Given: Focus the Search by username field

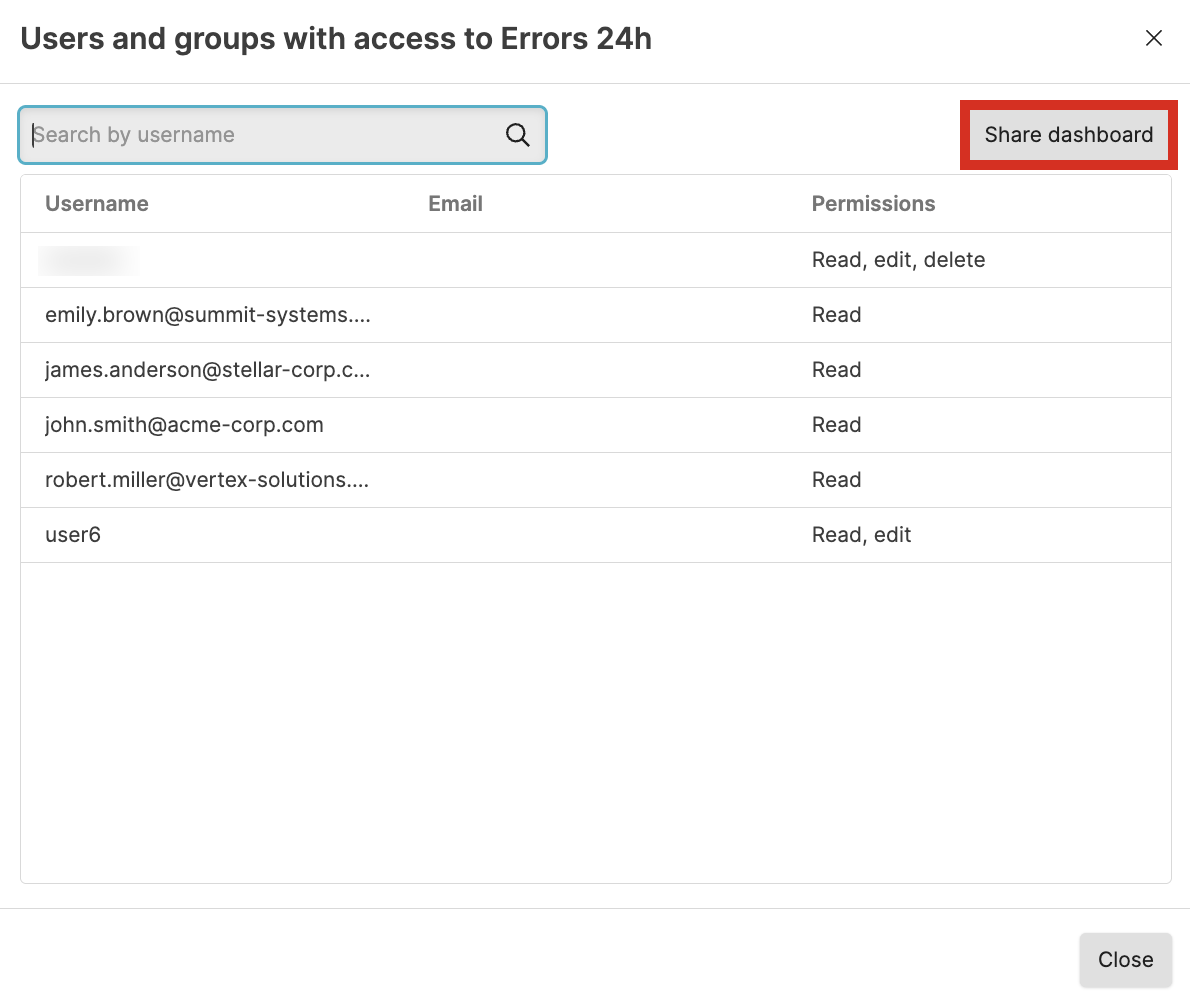Looking at the screenshot, I should (x=265, y=135).
